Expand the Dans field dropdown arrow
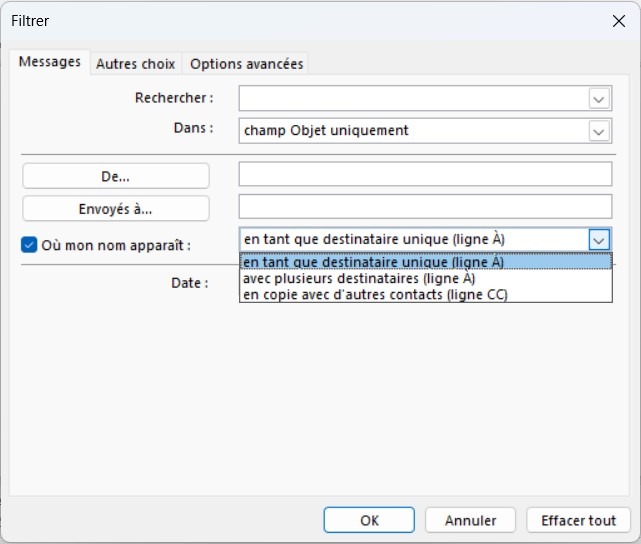This screenshot has height=544, width=641. coord(599,131)
